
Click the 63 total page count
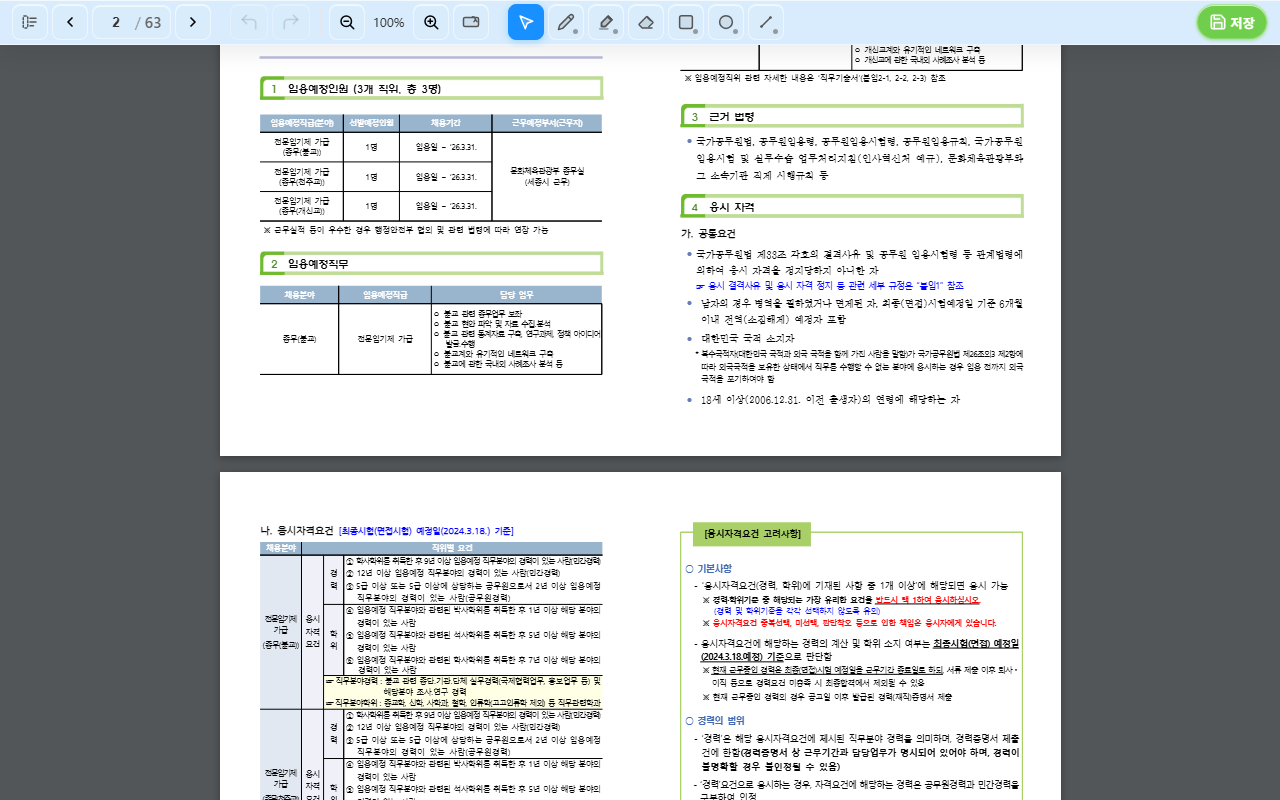click(x=153, y=23)
